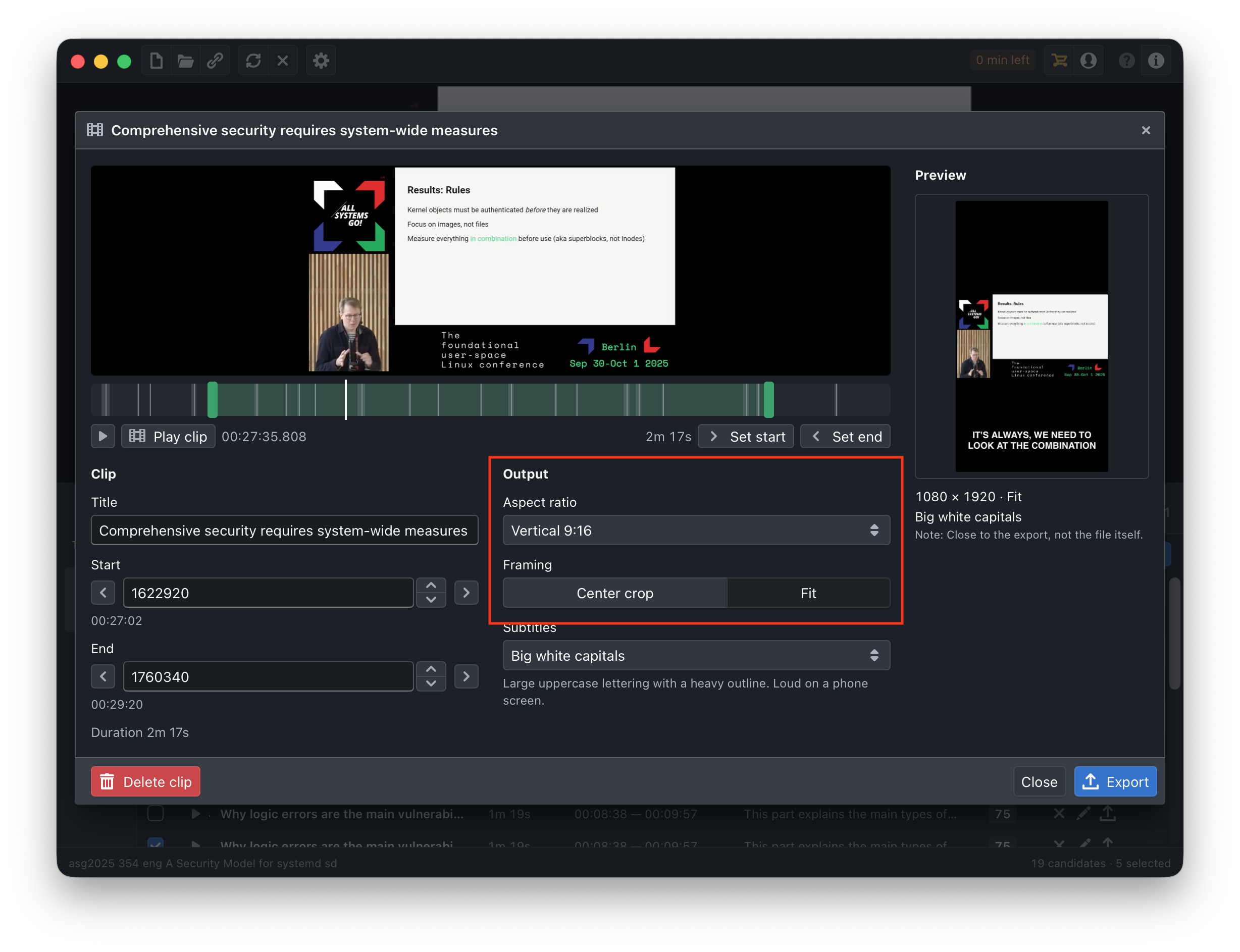Viewport: 1240px width, 952px height.
Task: Step the Start value forward with right arrow
Action: 466,593
